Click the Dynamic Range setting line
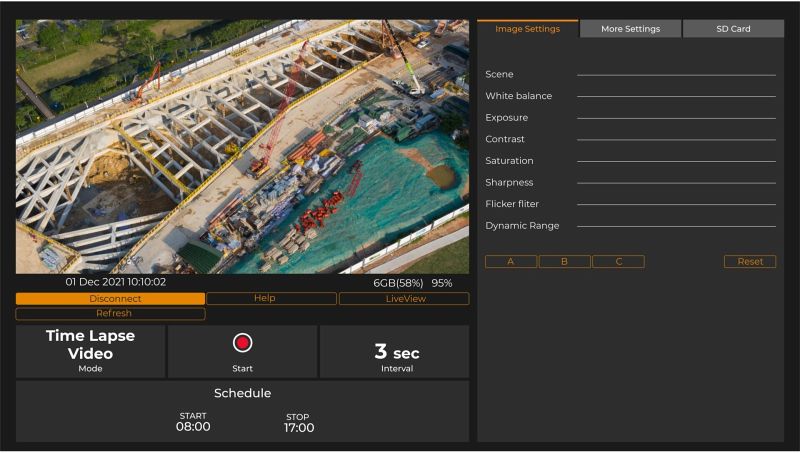The width and height of the screenshot is (800, 453). coord(677,226)
